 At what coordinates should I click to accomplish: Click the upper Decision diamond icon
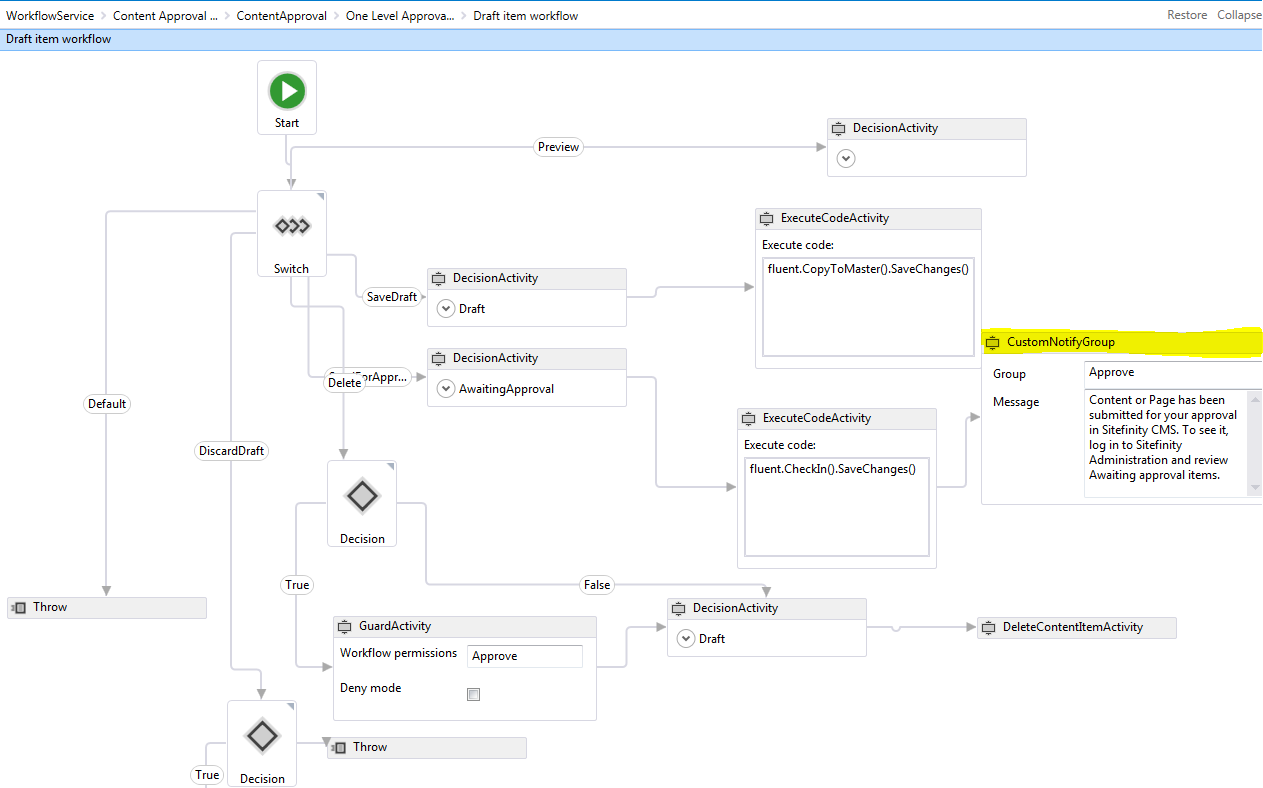[361, 496]
